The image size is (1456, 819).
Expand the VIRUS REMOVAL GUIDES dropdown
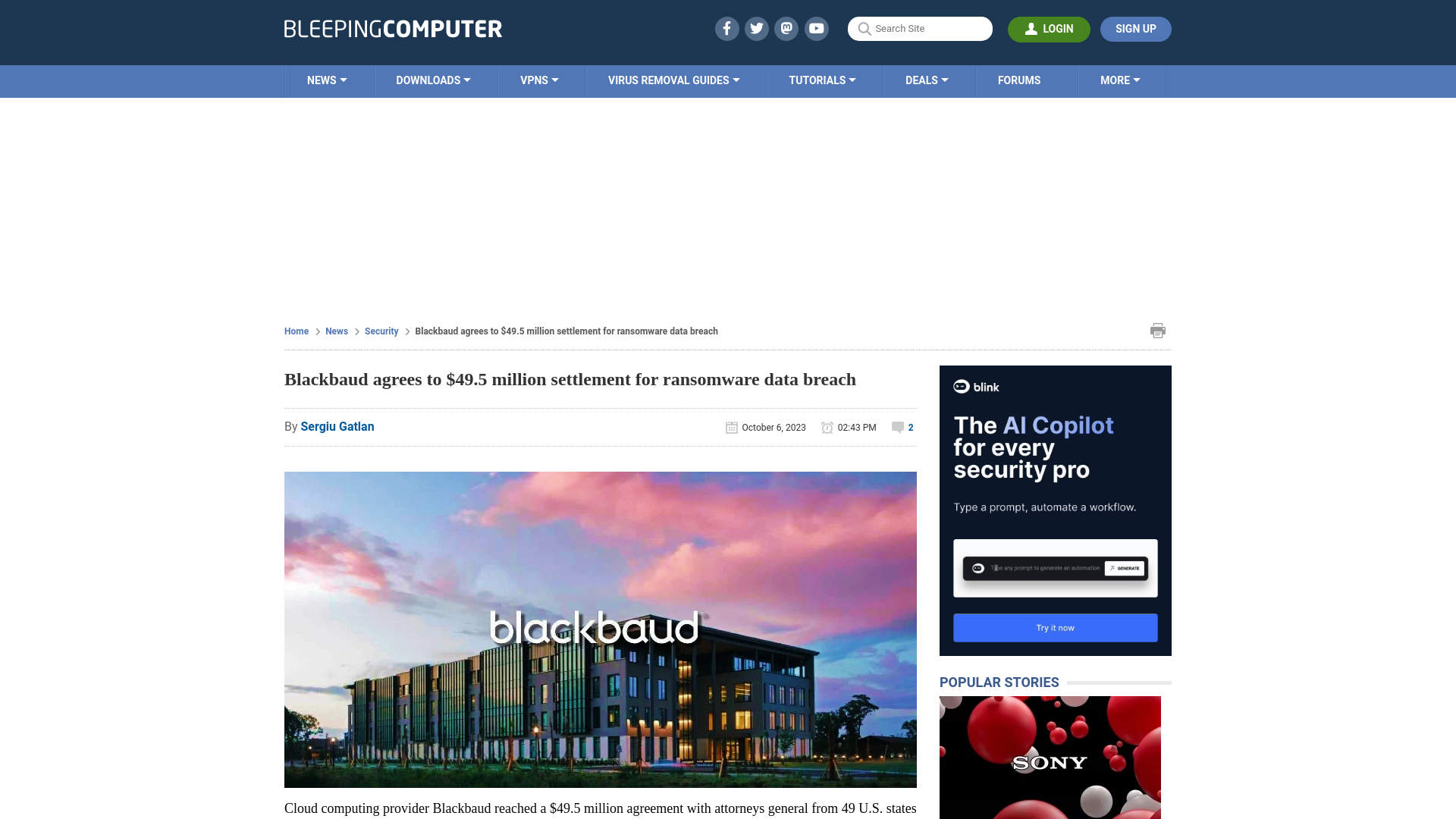tap(673, 80)
